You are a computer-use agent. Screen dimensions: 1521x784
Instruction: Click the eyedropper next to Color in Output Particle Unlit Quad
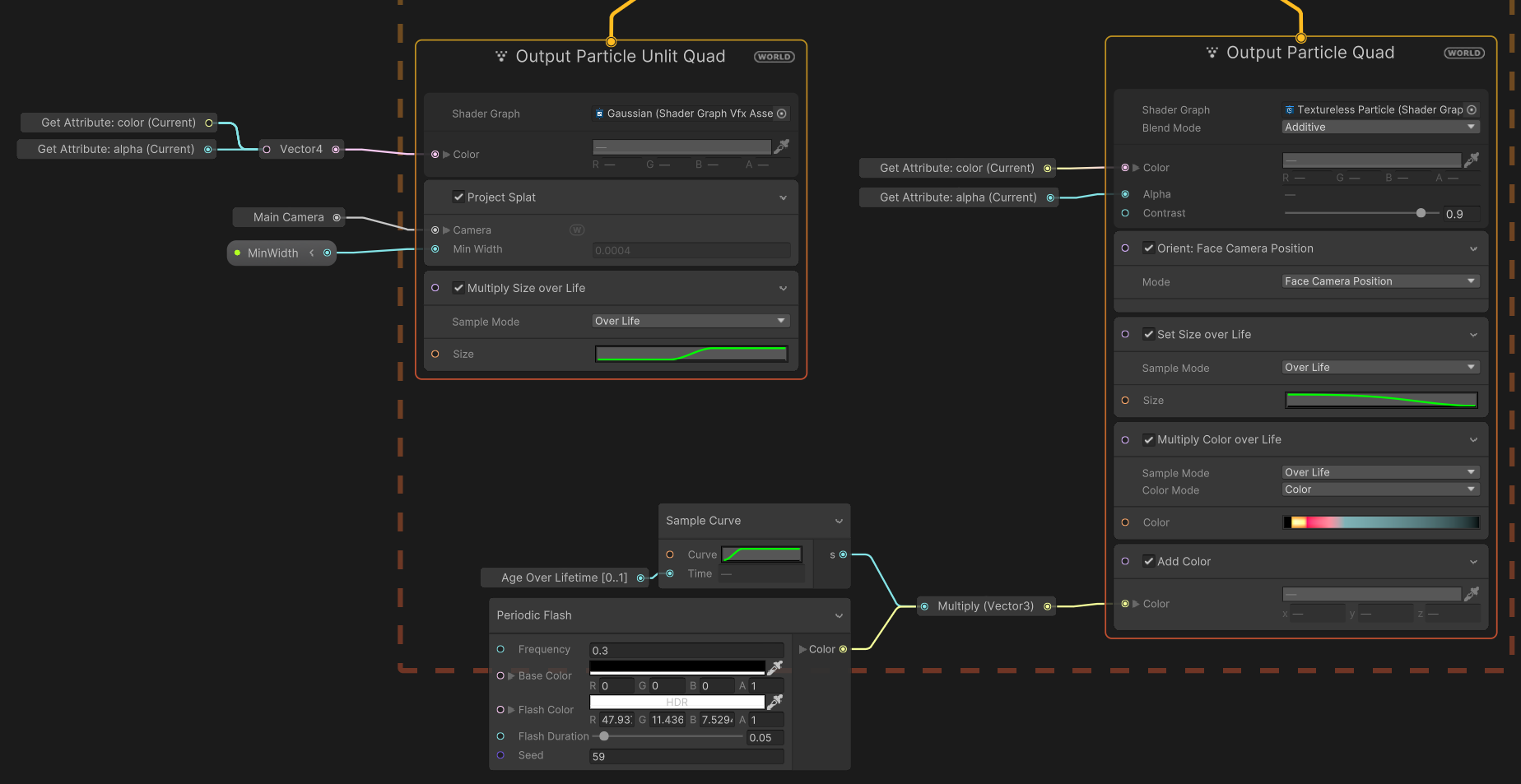[x=782, y=146]
